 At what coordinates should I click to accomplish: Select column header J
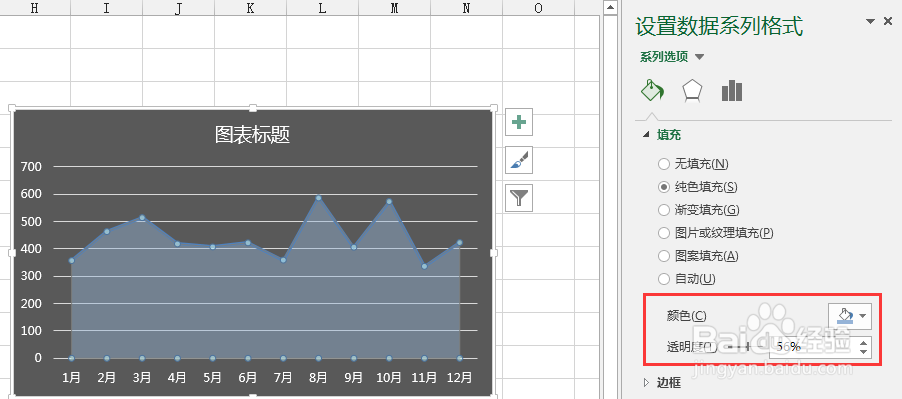(x=178, y=7)
